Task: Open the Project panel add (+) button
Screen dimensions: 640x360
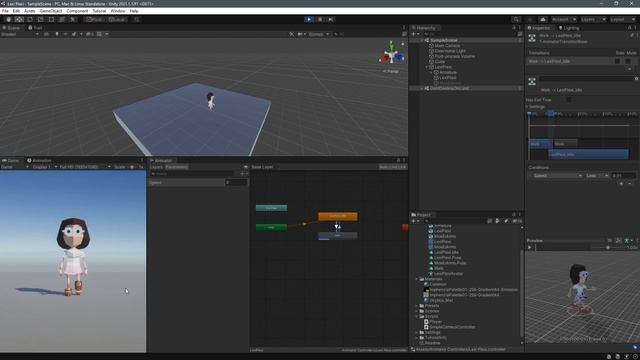Action: (x=415, y=221)
